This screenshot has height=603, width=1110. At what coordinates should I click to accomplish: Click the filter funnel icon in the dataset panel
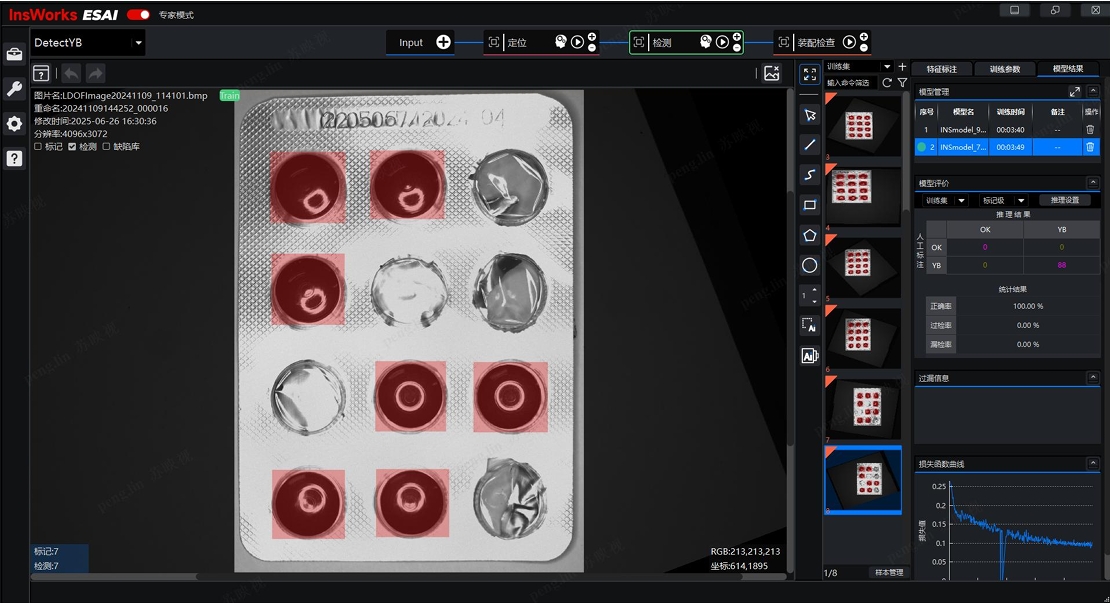901,83
